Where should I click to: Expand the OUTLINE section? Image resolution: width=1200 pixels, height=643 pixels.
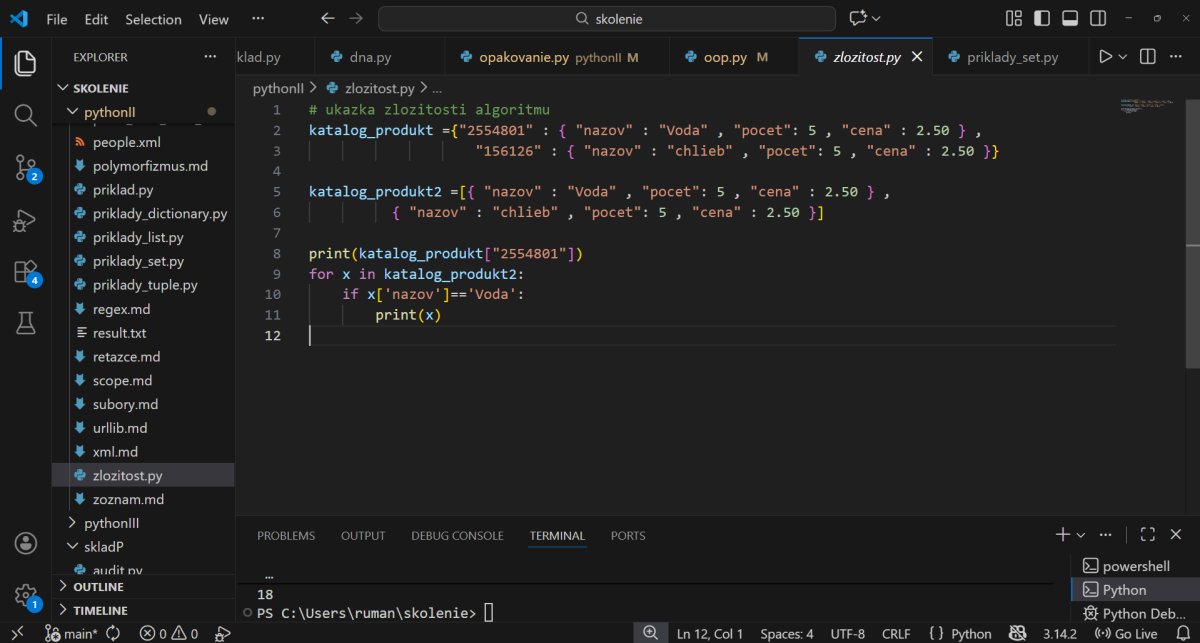point(98,587)
